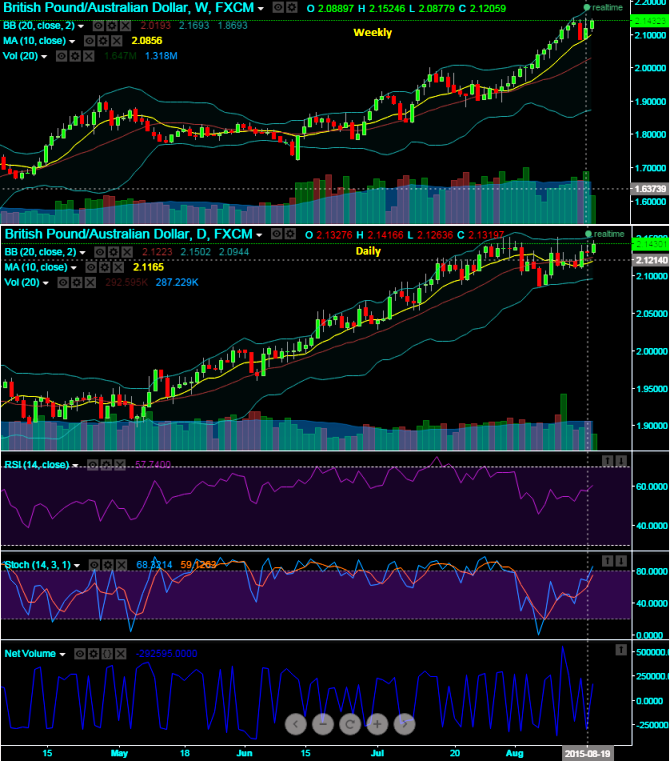Toggle visibility eye of daily Vol (20) indicator

(x=63, y=282)
